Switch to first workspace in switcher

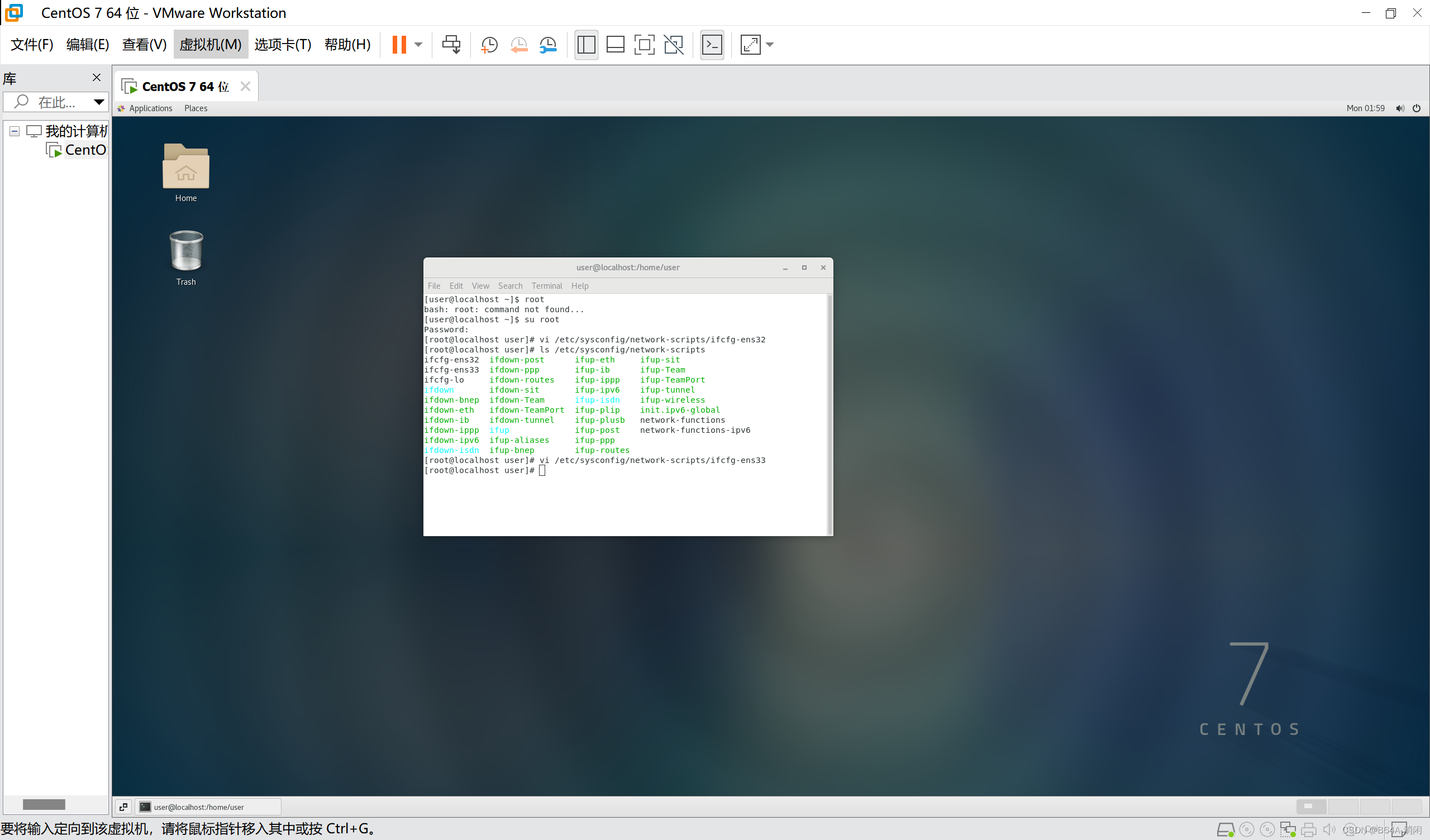point(1311,806)
